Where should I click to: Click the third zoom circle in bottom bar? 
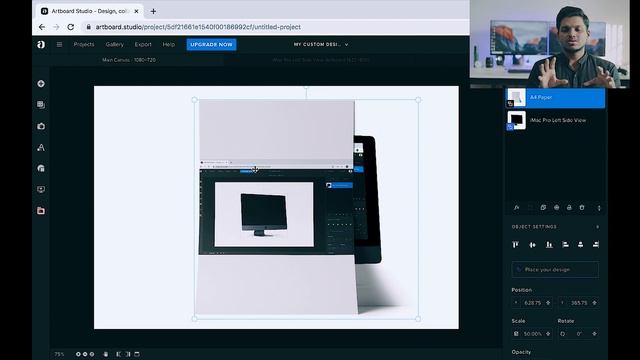click(92, 354)
